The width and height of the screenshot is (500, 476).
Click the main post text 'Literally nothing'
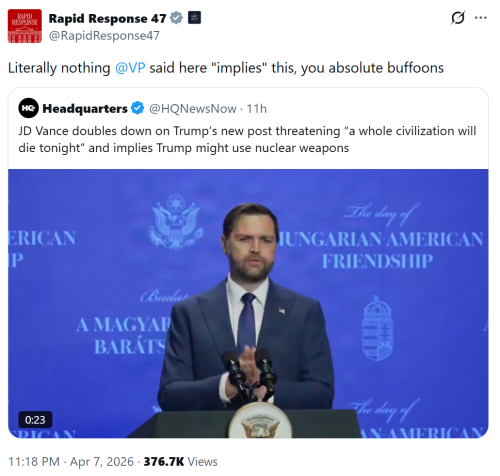[x=59, y=68]
